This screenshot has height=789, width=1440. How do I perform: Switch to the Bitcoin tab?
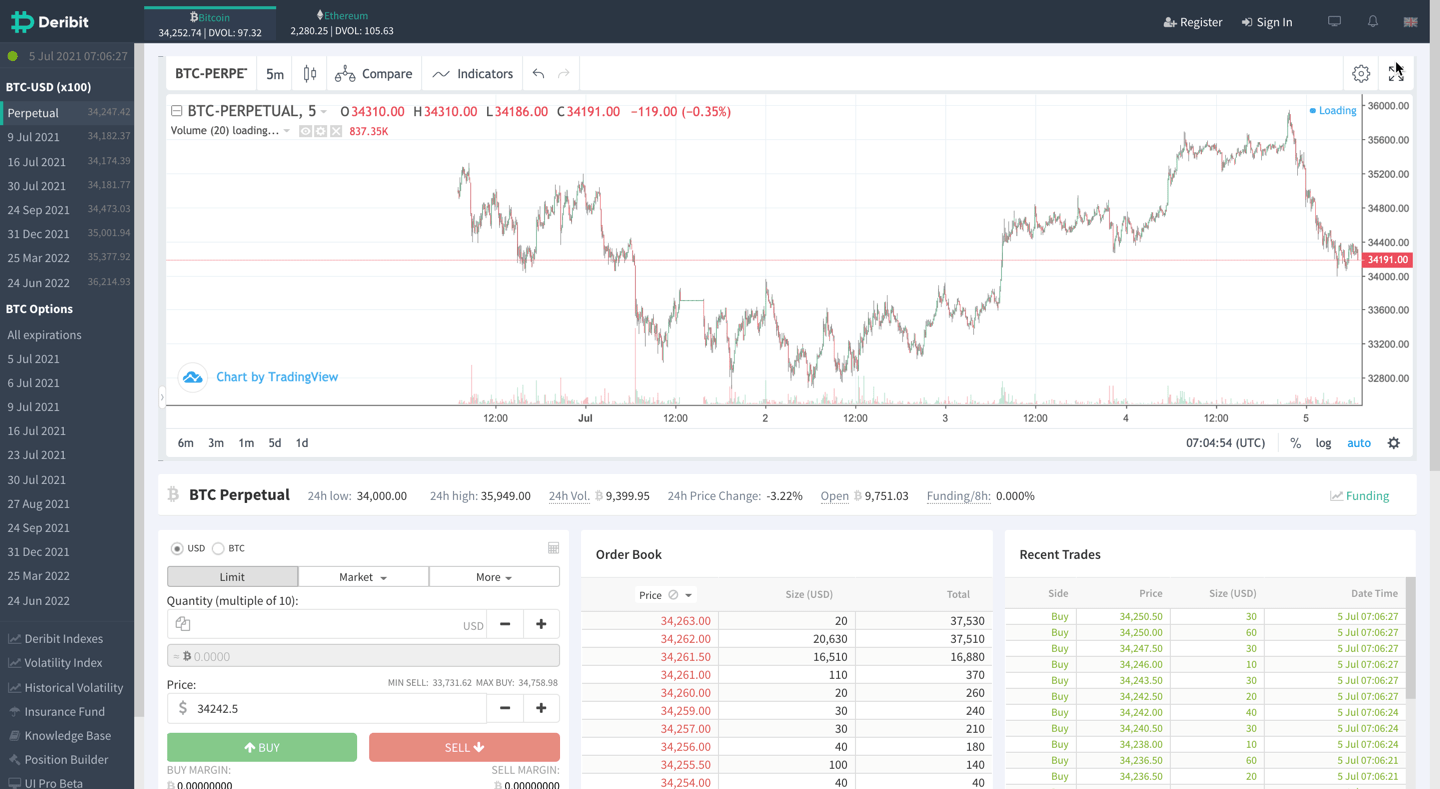point(210,24)
